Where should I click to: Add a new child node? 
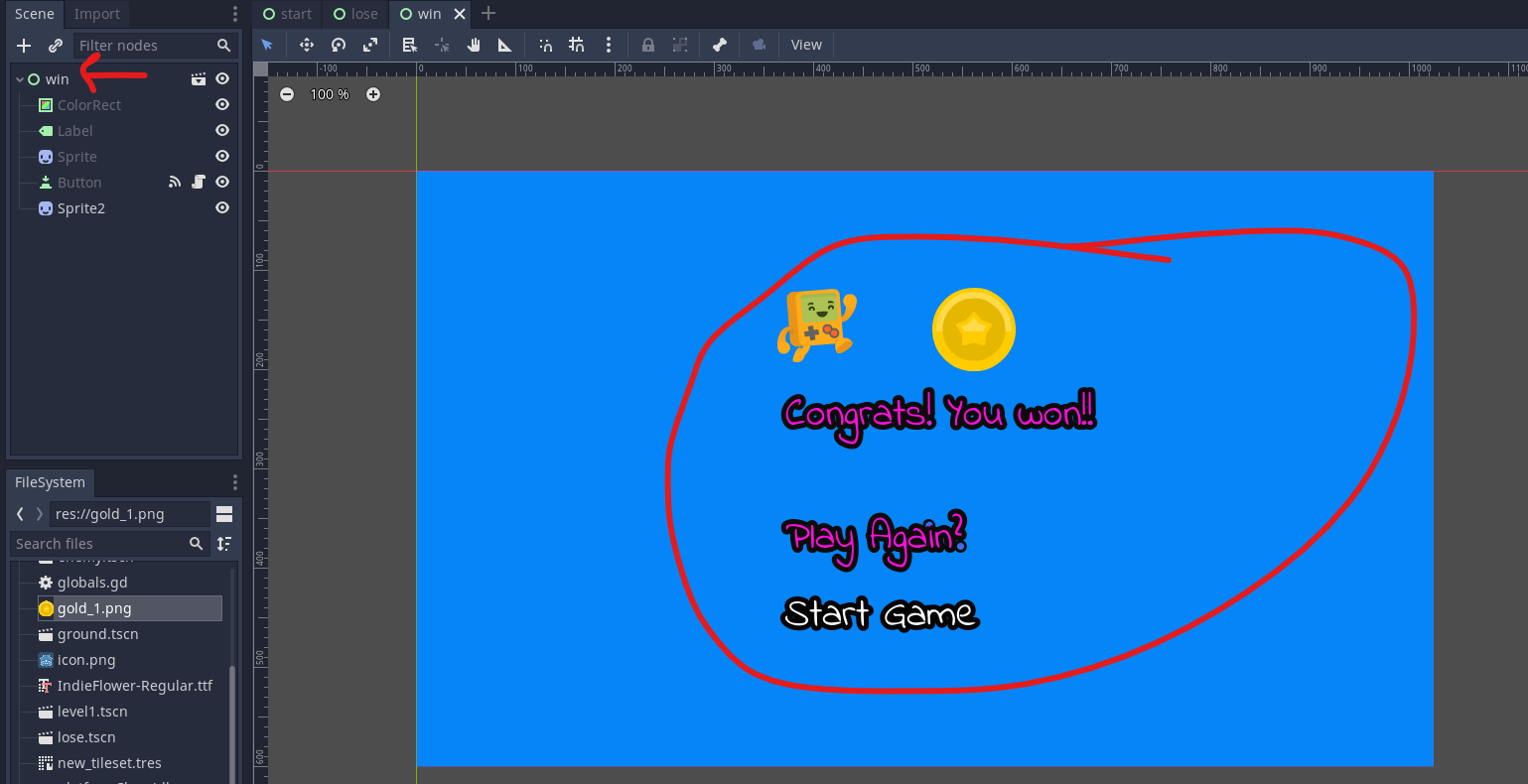[24, 46]
